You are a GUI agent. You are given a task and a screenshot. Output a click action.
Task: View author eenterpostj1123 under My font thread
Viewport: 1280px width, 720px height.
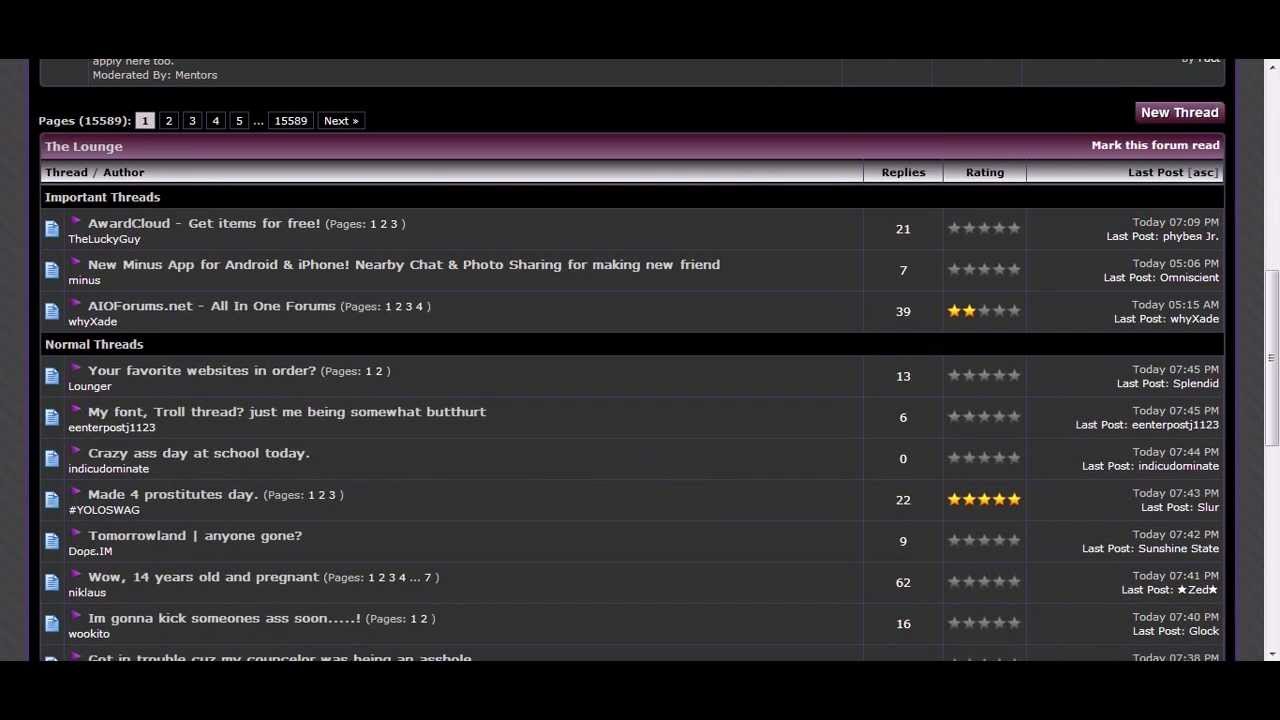point(112,428)
